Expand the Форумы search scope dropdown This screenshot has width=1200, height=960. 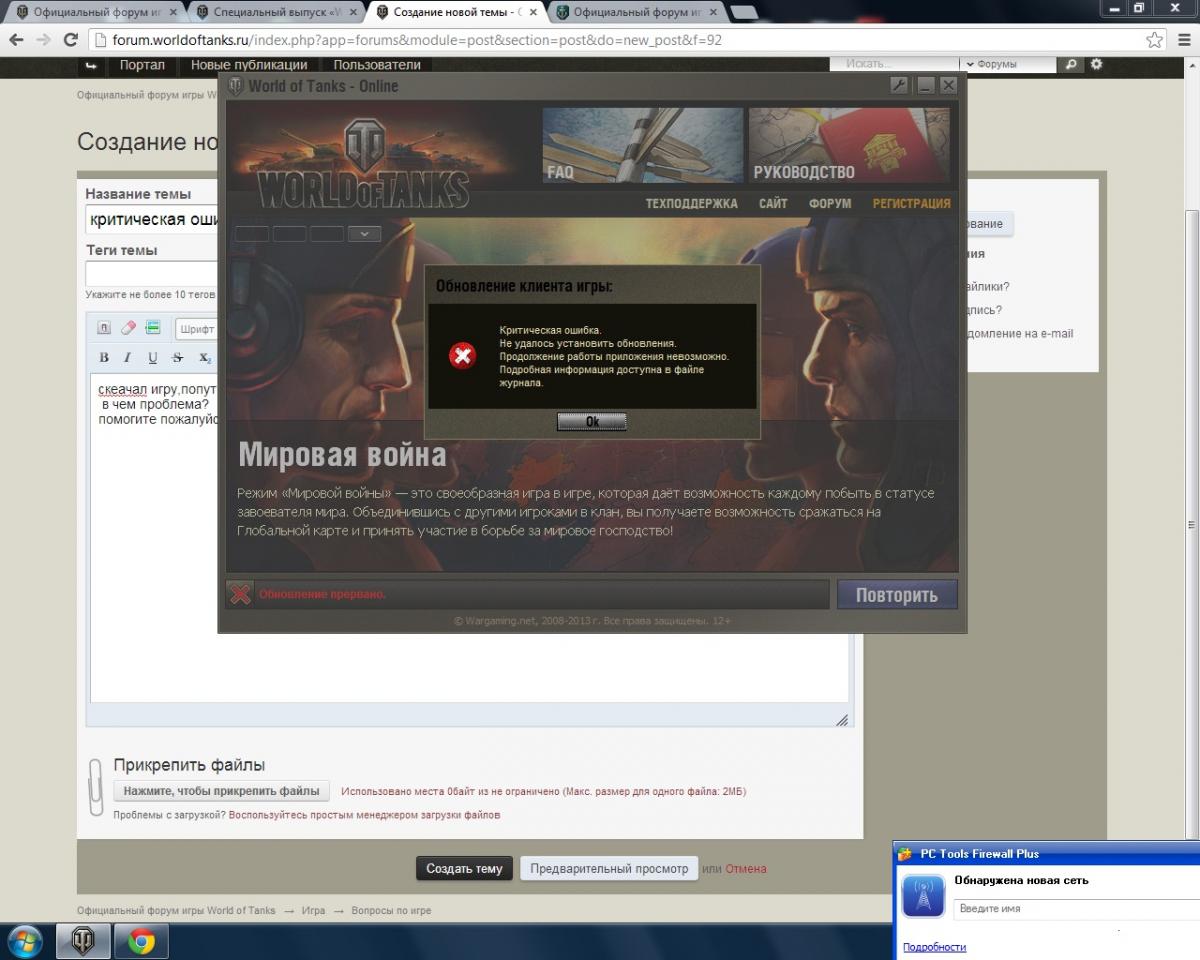[1006, 64]
